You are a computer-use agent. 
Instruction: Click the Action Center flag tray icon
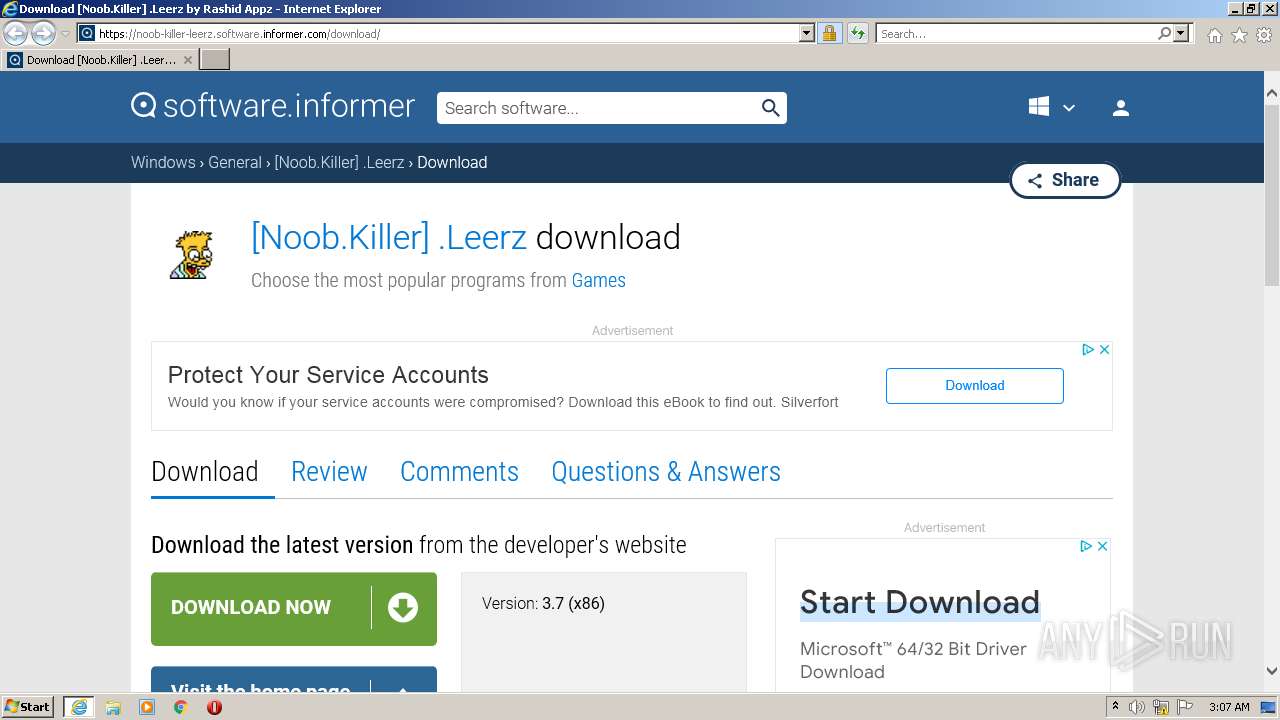click(x=1185, y=707)
